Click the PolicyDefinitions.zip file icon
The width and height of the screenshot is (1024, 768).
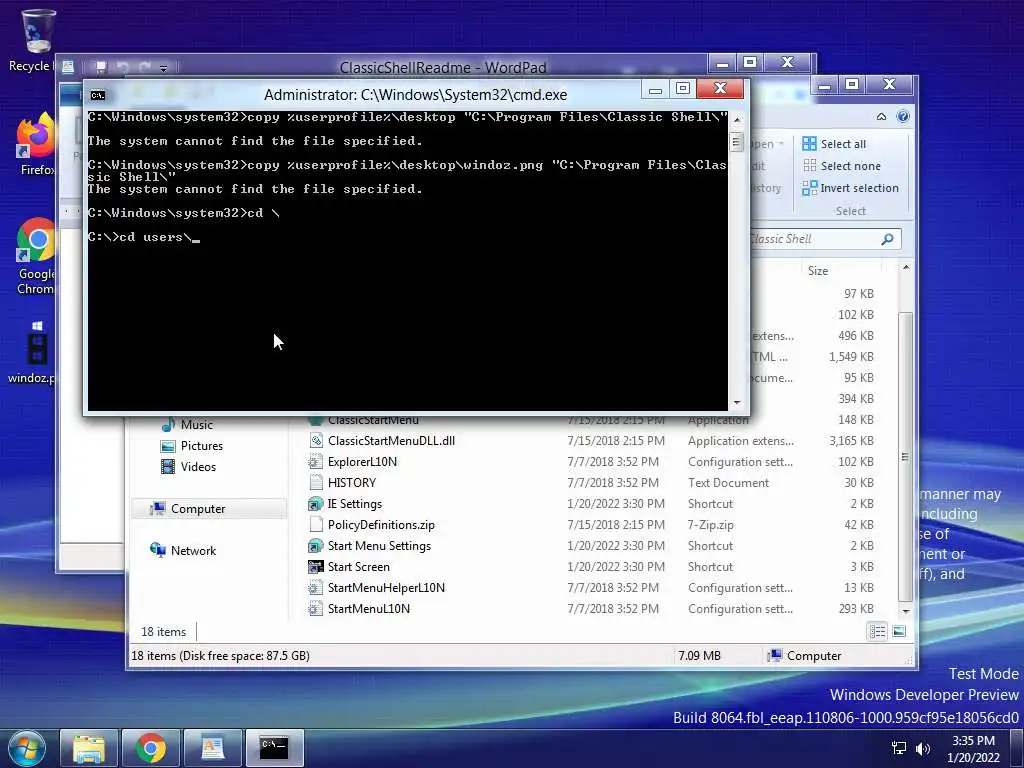(315, 524)
